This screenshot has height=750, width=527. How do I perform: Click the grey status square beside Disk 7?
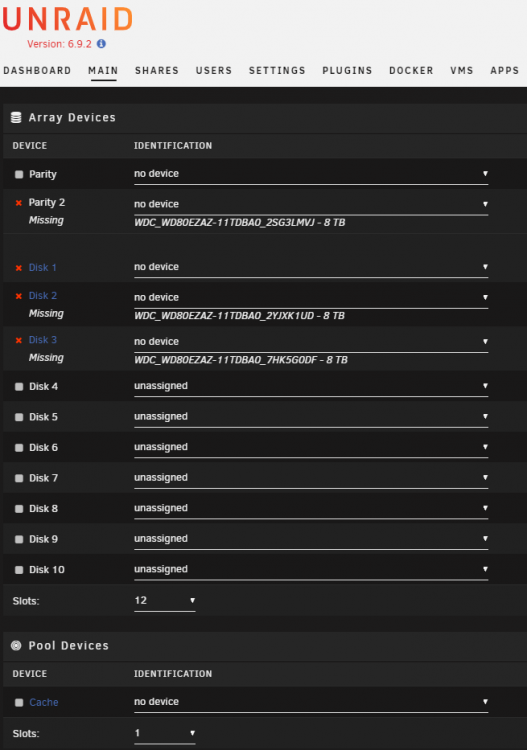click(x=19, y=478)
